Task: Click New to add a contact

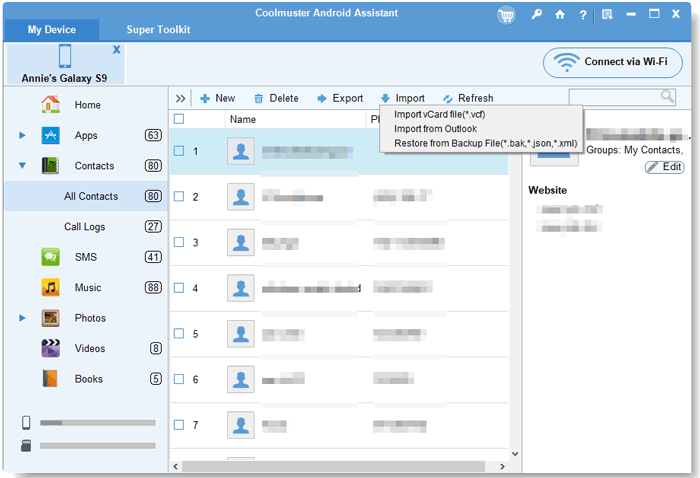Action: (x=217, y=98)
